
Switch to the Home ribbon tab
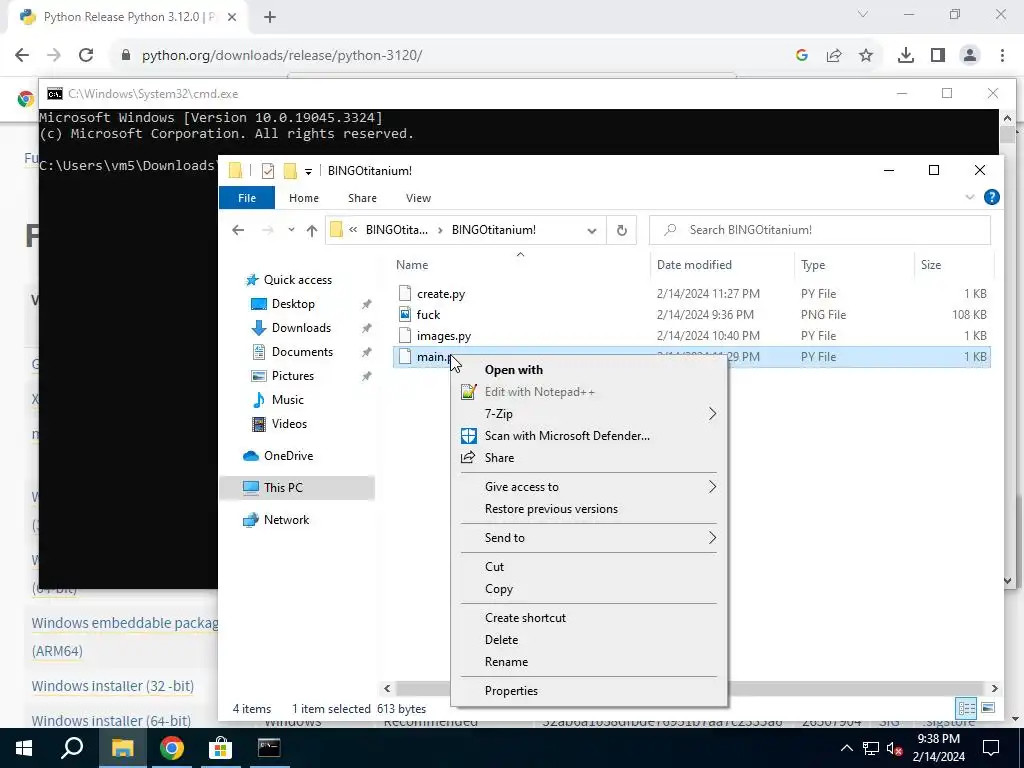coord(304,198)
